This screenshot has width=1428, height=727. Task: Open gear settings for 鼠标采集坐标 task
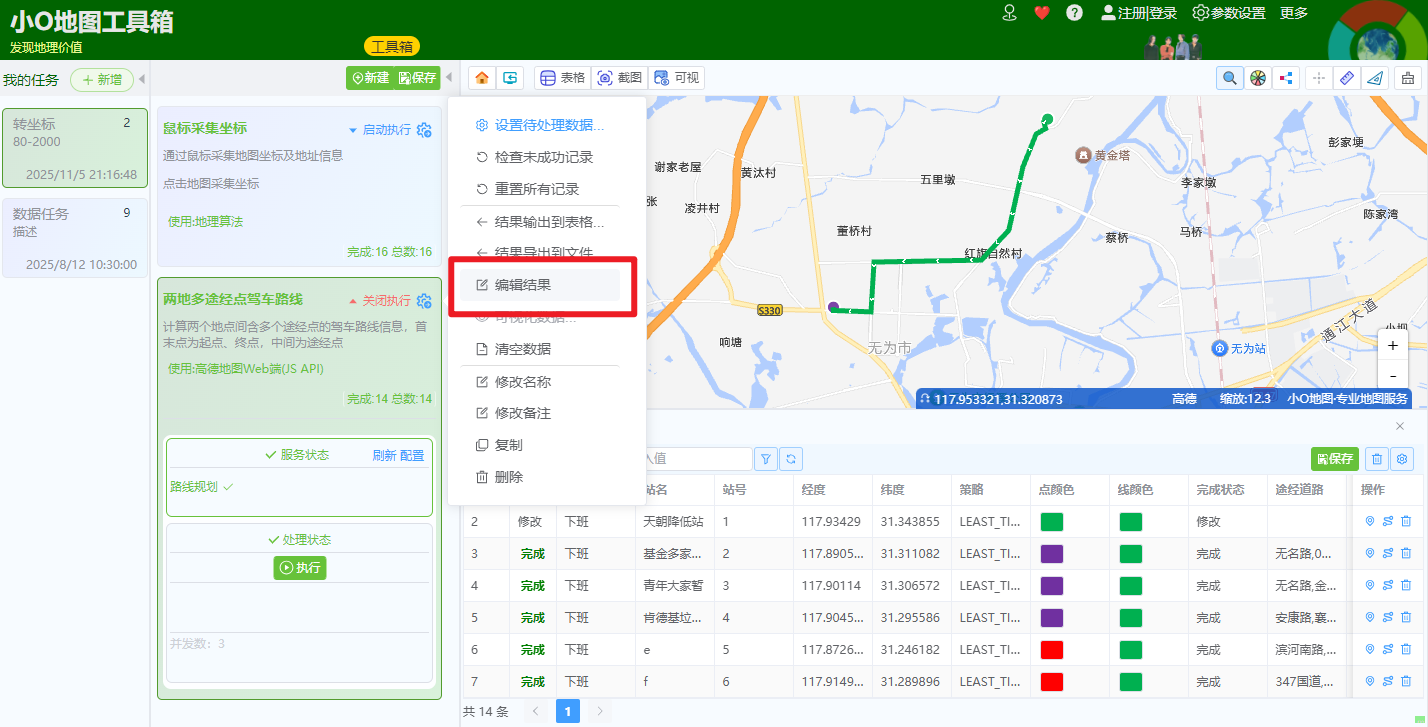tap(424, 130)
